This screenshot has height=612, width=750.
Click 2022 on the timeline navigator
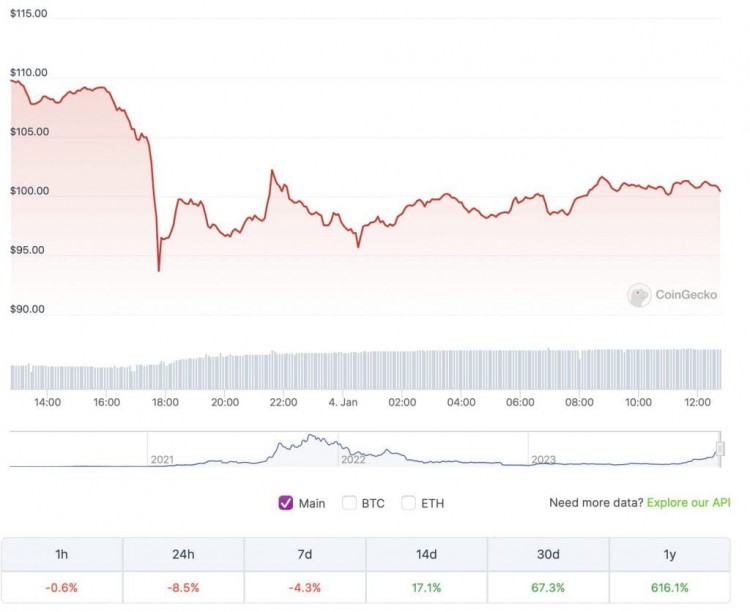[x=353, y=459]
